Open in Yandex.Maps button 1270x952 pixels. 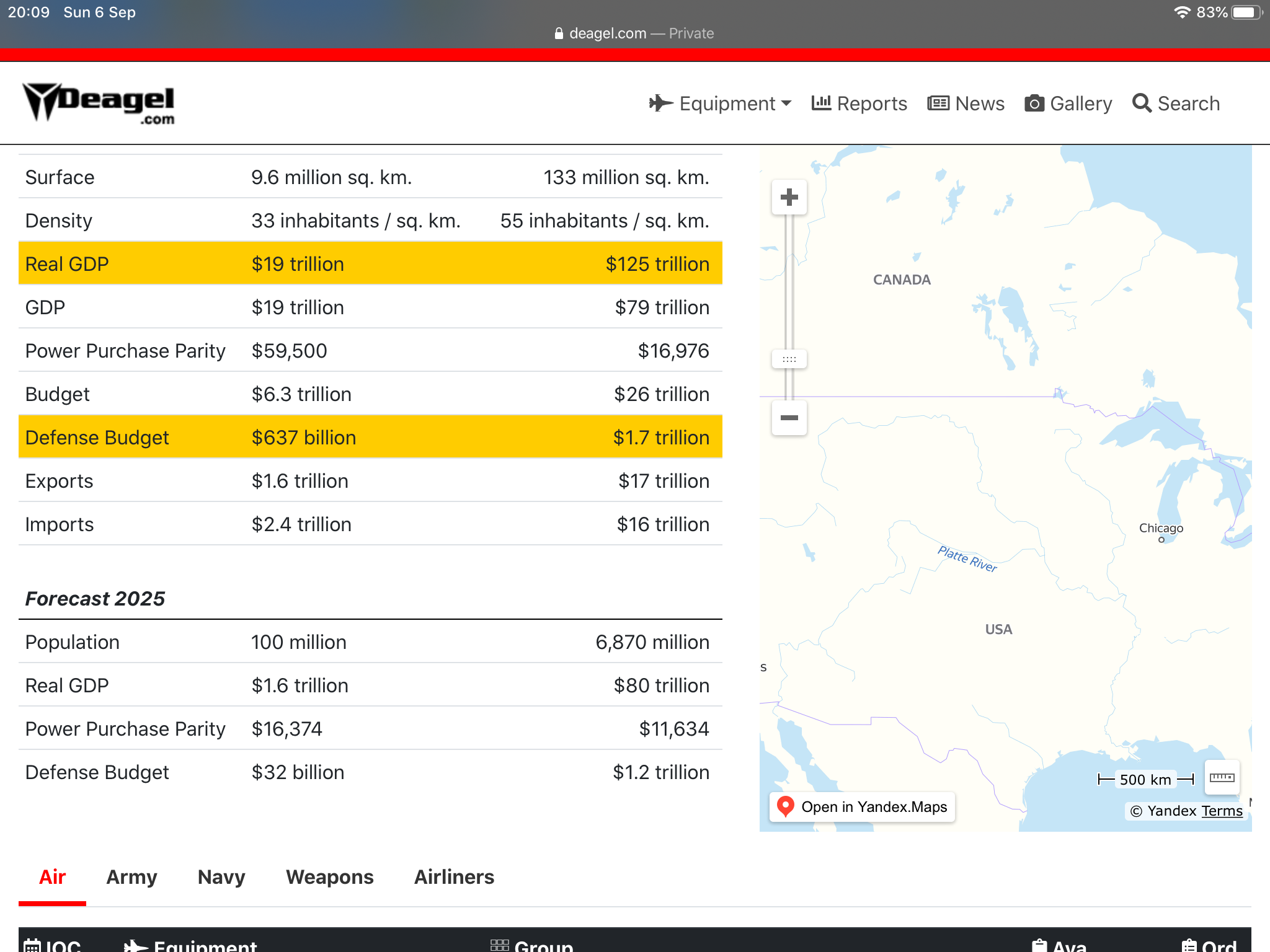863,807
